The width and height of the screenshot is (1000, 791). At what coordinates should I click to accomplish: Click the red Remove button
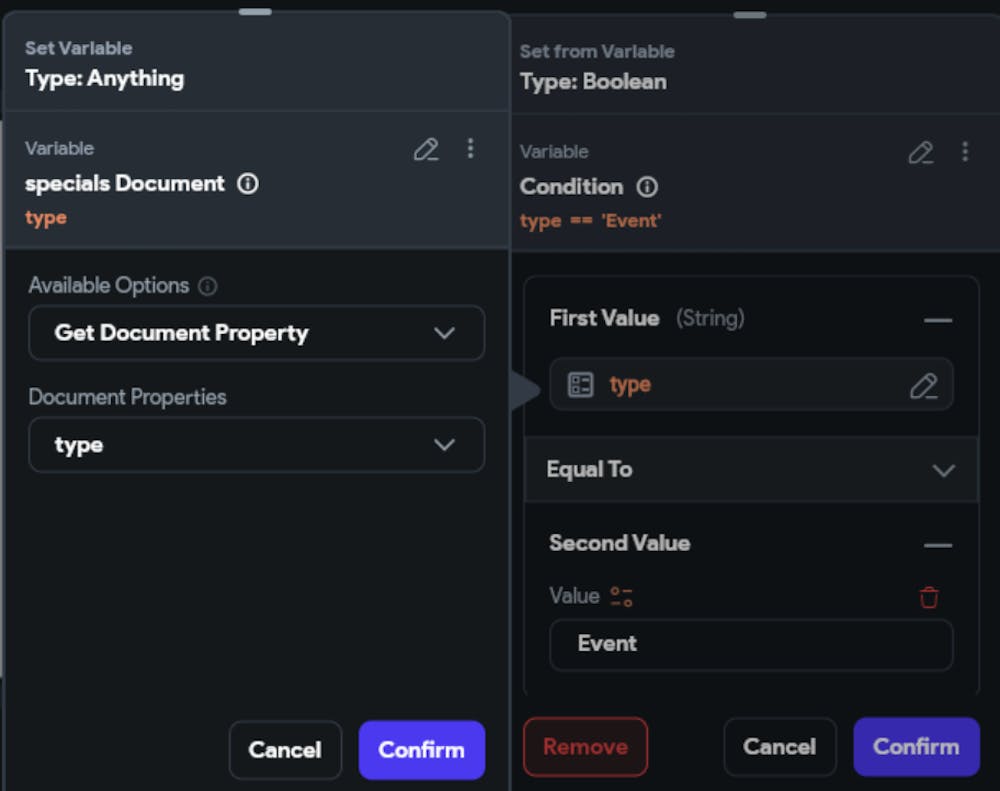point(585,747)
